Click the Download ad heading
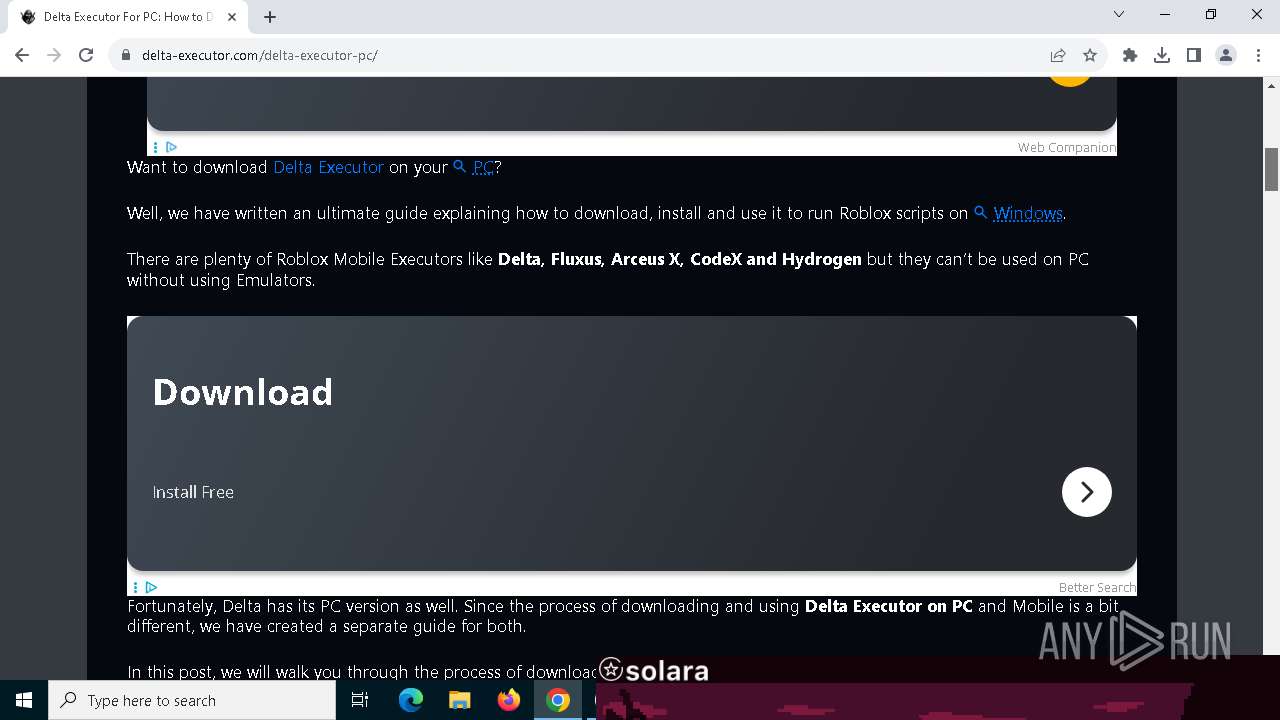The image size is (1280, 720). pos(243,392)
